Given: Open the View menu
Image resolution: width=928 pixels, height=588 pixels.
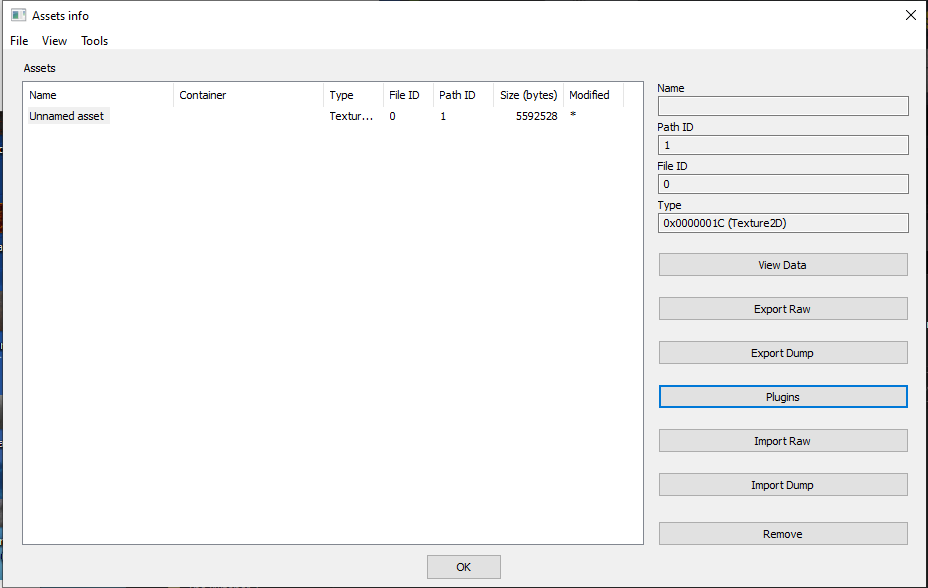Looking at the screenshot, I should (x=54, y=41).
